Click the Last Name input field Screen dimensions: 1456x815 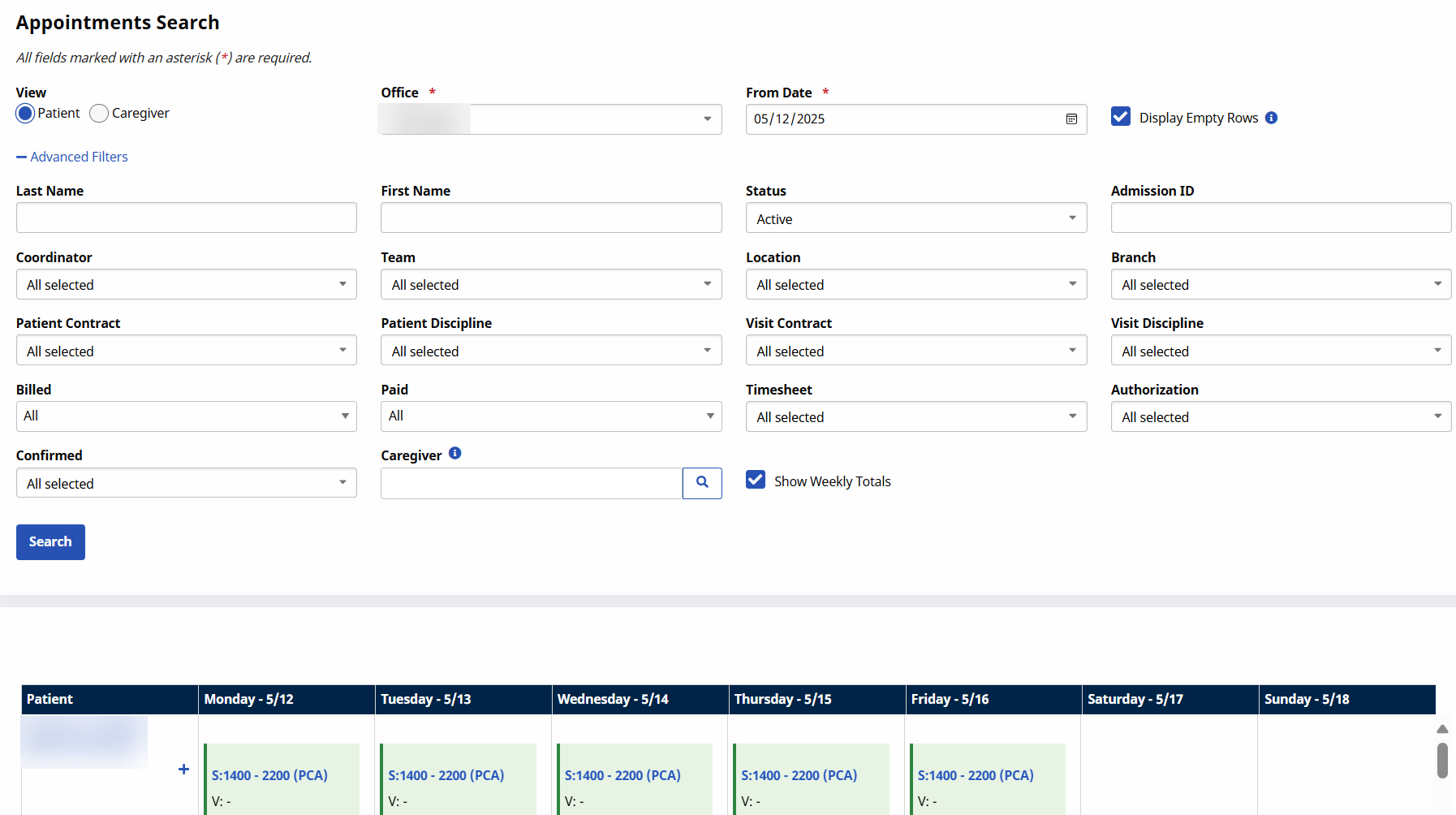click(x=186, y=218)
